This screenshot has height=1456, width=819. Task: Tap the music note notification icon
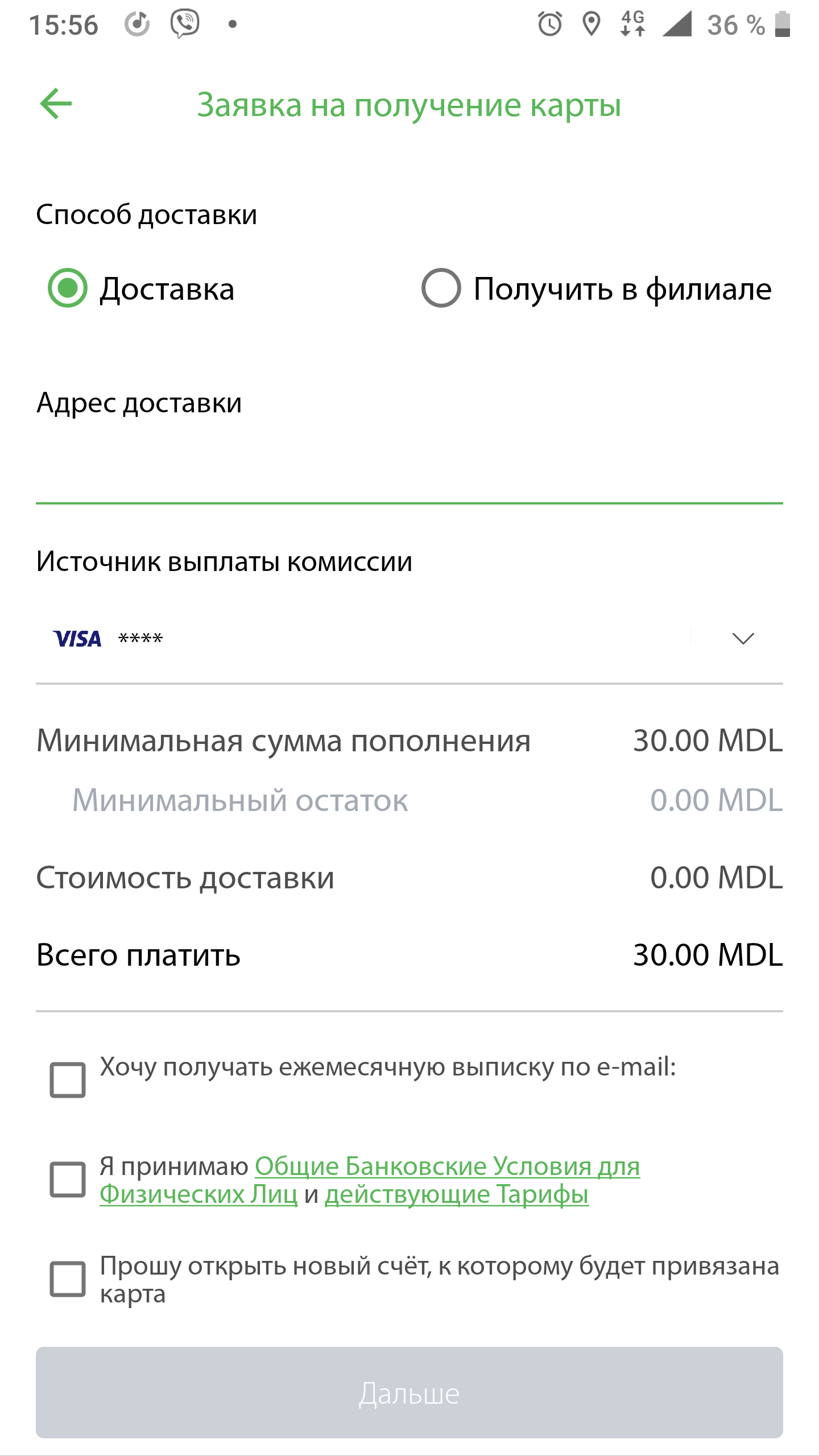[137, 24]
